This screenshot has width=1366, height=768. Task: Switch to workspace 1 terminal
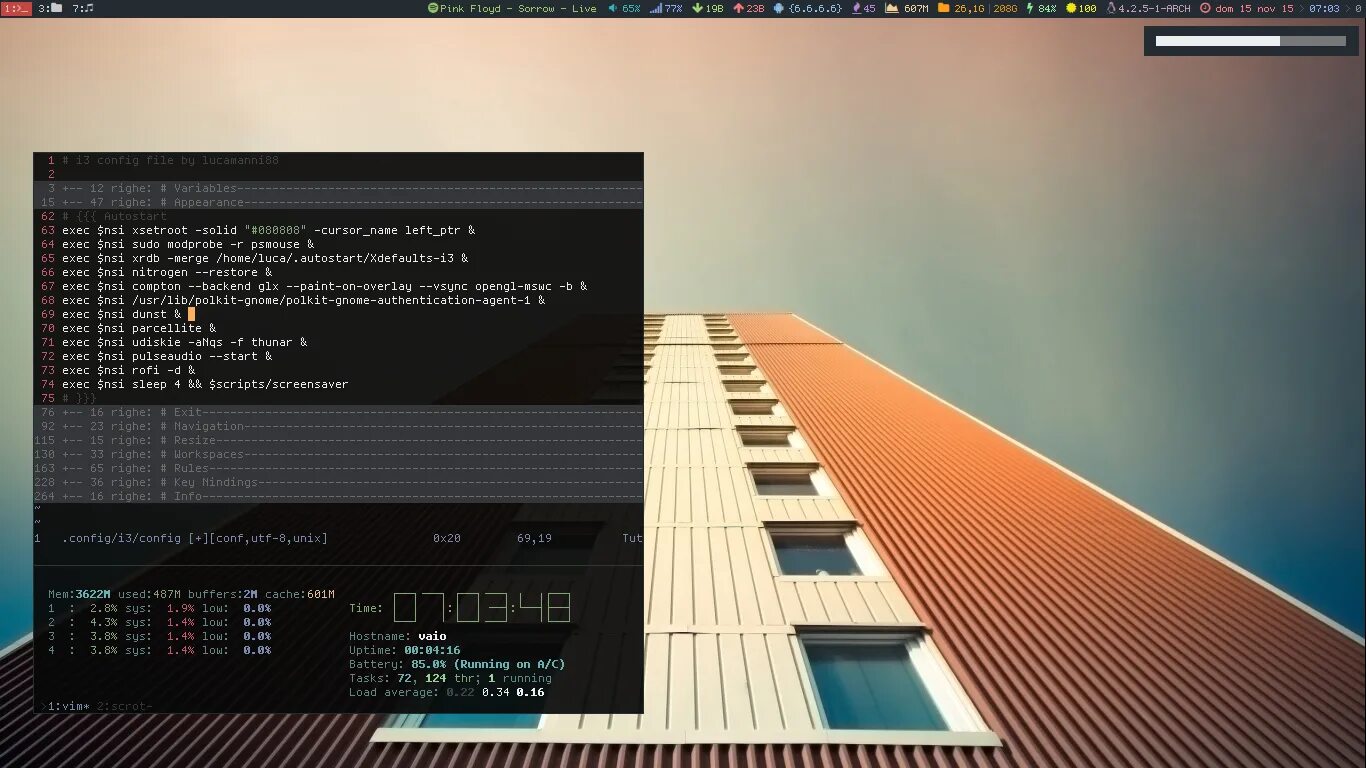[x=16, y=8]
